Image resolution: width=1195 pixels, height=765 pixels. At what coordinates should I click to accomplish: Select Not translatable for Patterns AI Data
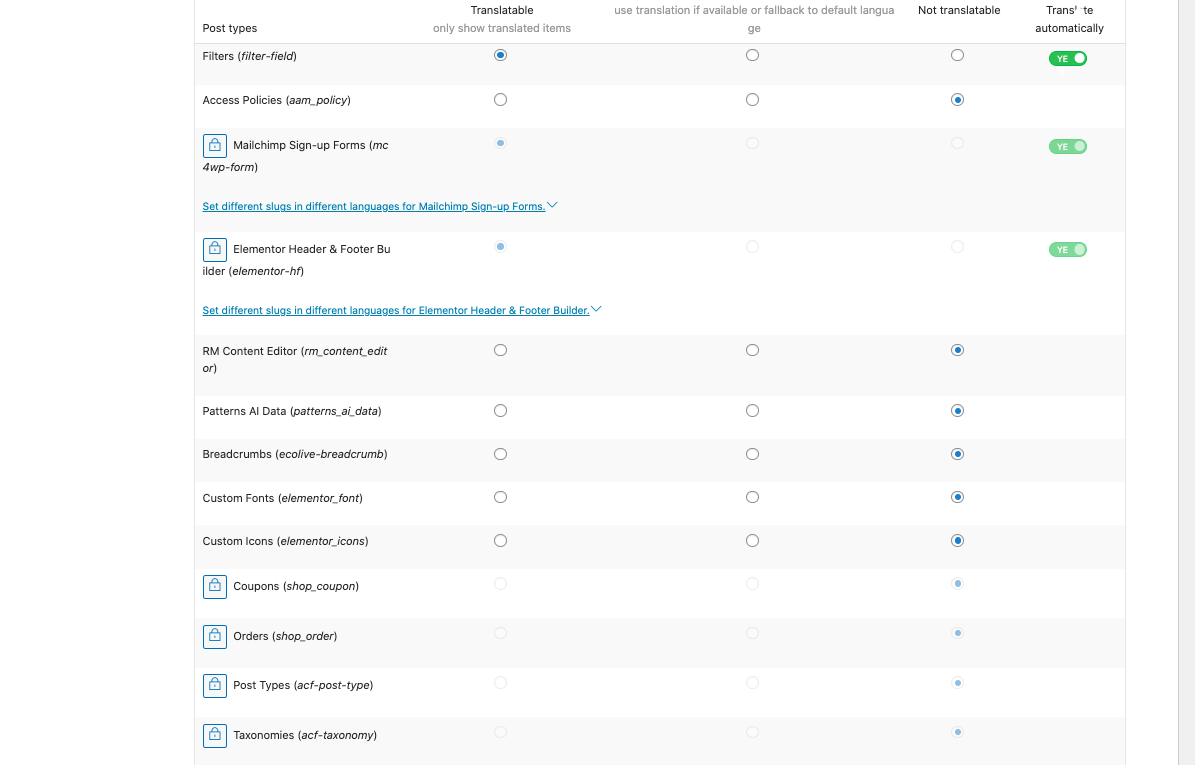(x=957, y=411)
